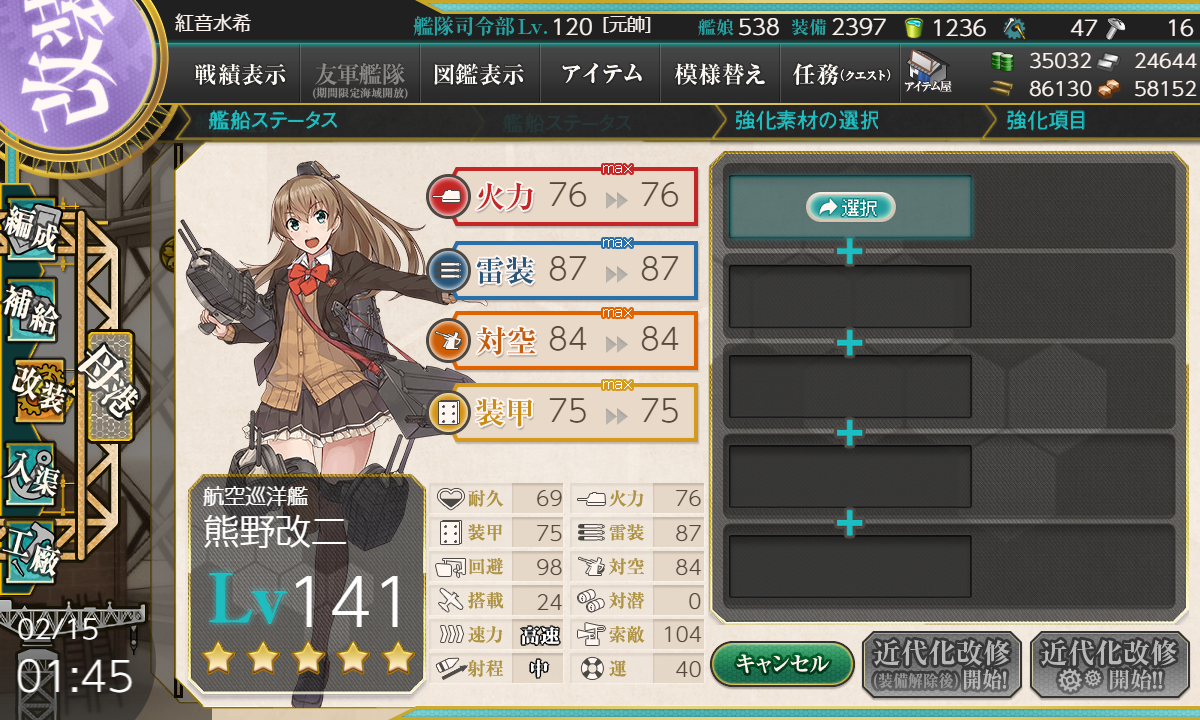Viewport: 1200px width, 720px height.
Task: Select the second empty material slot
Action: pyautogui.click(x=850, y=297)
